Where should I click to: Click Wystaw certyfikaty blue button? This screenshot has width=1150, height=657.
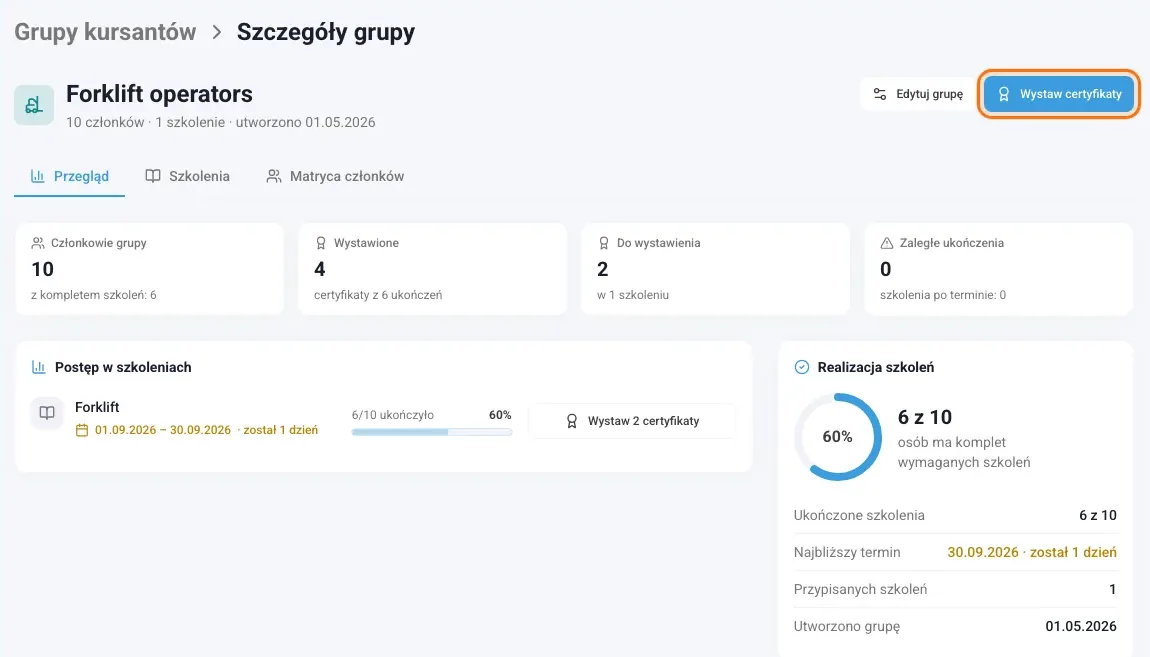[x=1058, y=94]
